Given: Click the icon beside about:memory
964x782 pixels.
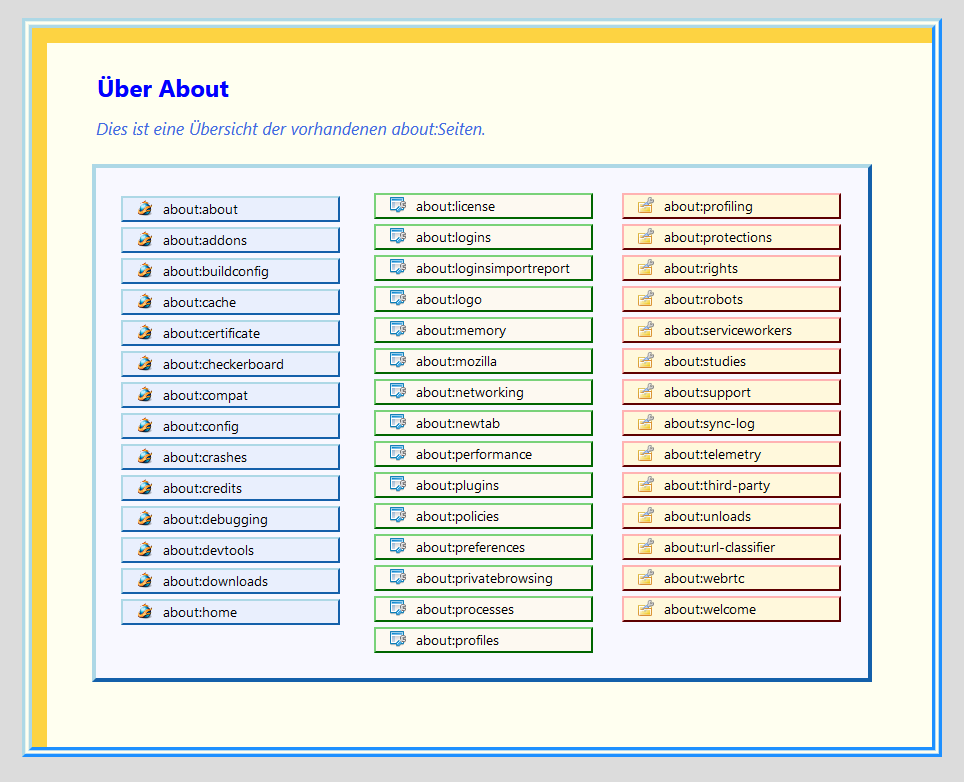Looking at the screenshot, I should click(397, 330).
